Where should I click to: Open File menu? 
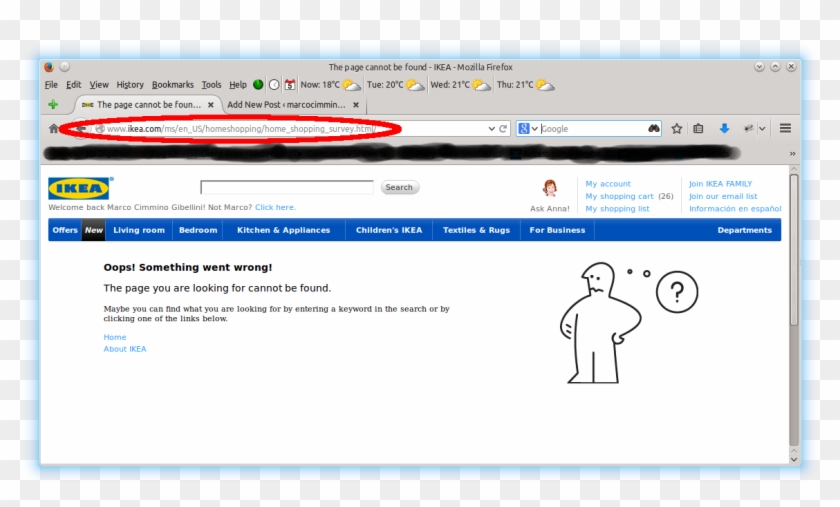click(x=51, y=85)
